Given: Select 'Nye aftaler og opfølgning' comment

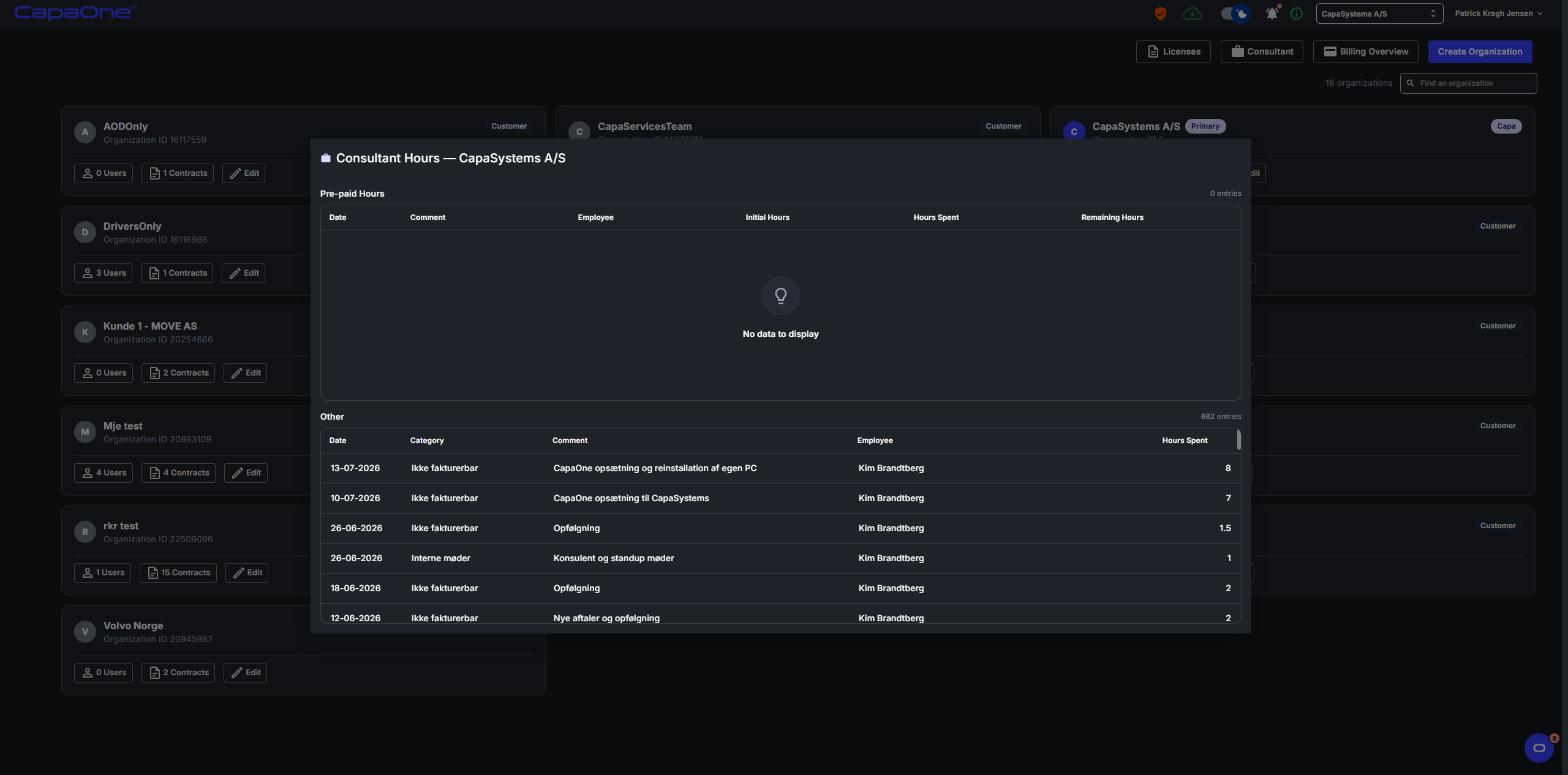Looking at the screenshot, I should (606, 618).
